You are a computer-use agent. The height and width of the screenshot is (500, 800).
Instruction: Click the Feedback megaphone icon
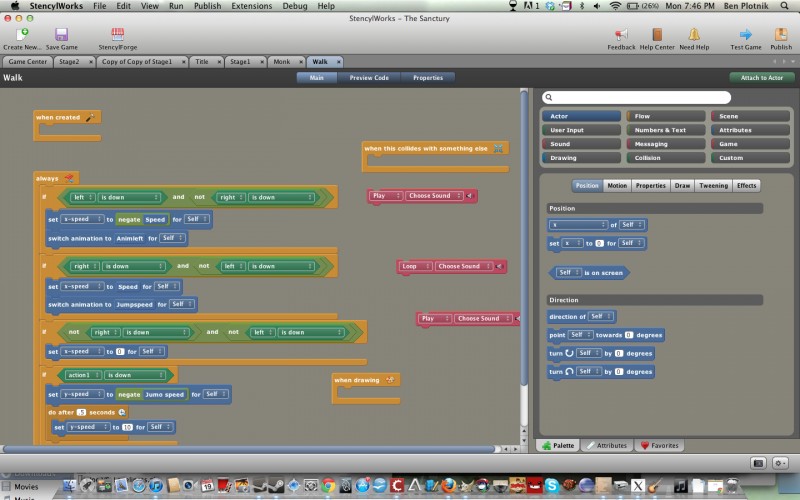click(x=621, y=35)
